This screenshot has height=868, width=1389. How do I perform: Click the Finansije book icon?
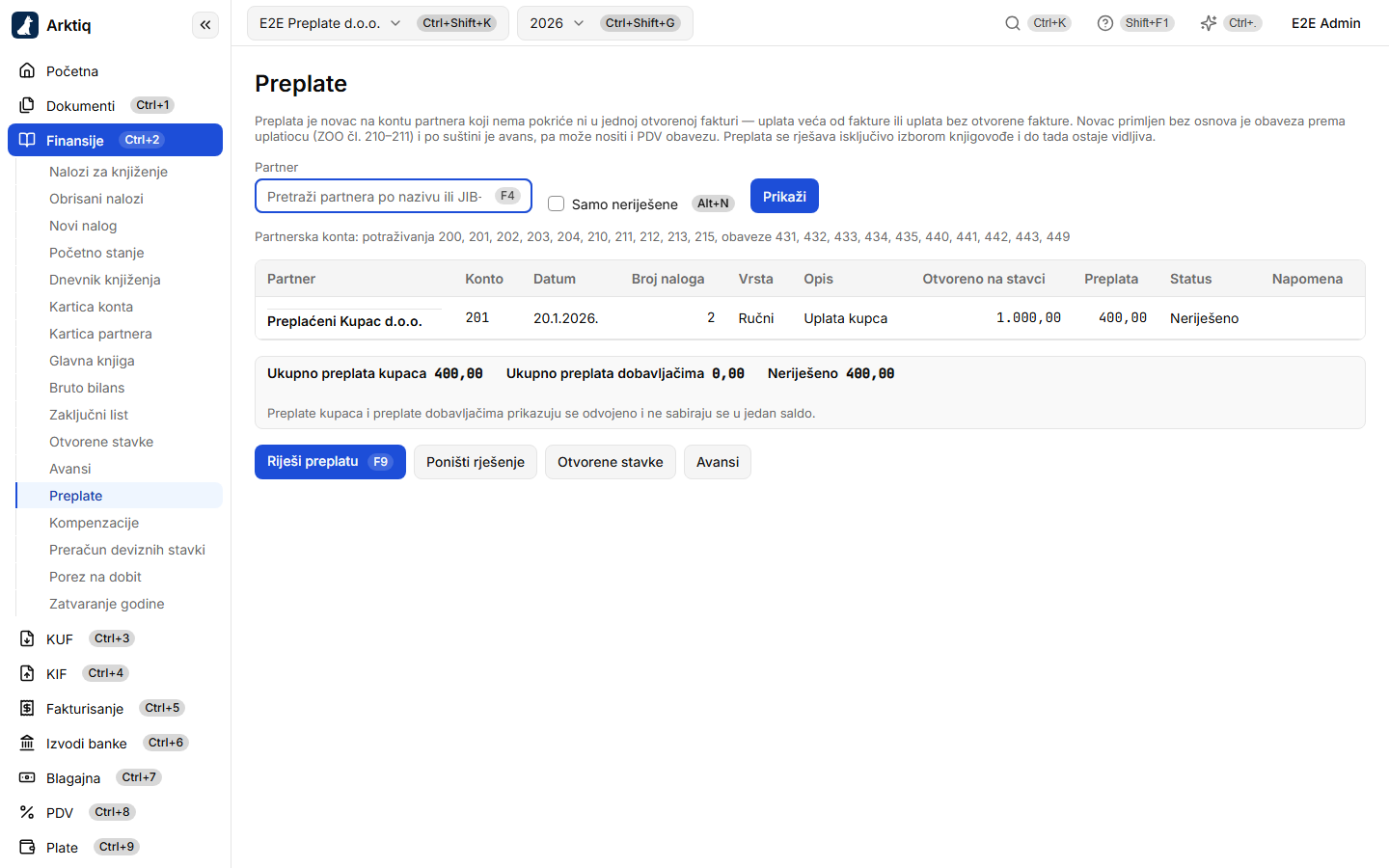click(x=27, y=140)
